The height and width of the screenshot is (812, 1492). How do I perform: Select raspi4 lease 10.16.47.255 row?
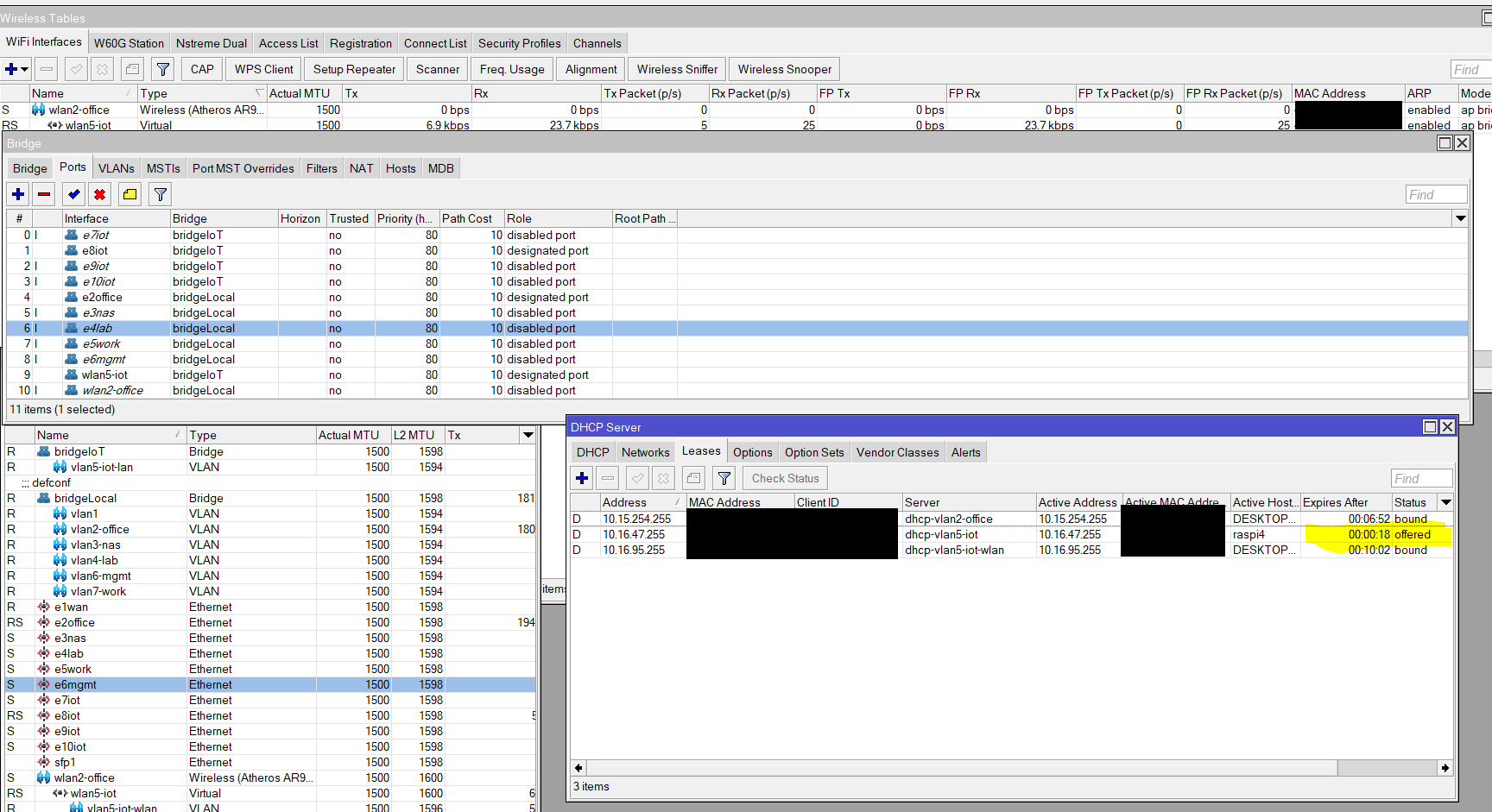(1011, 534)
